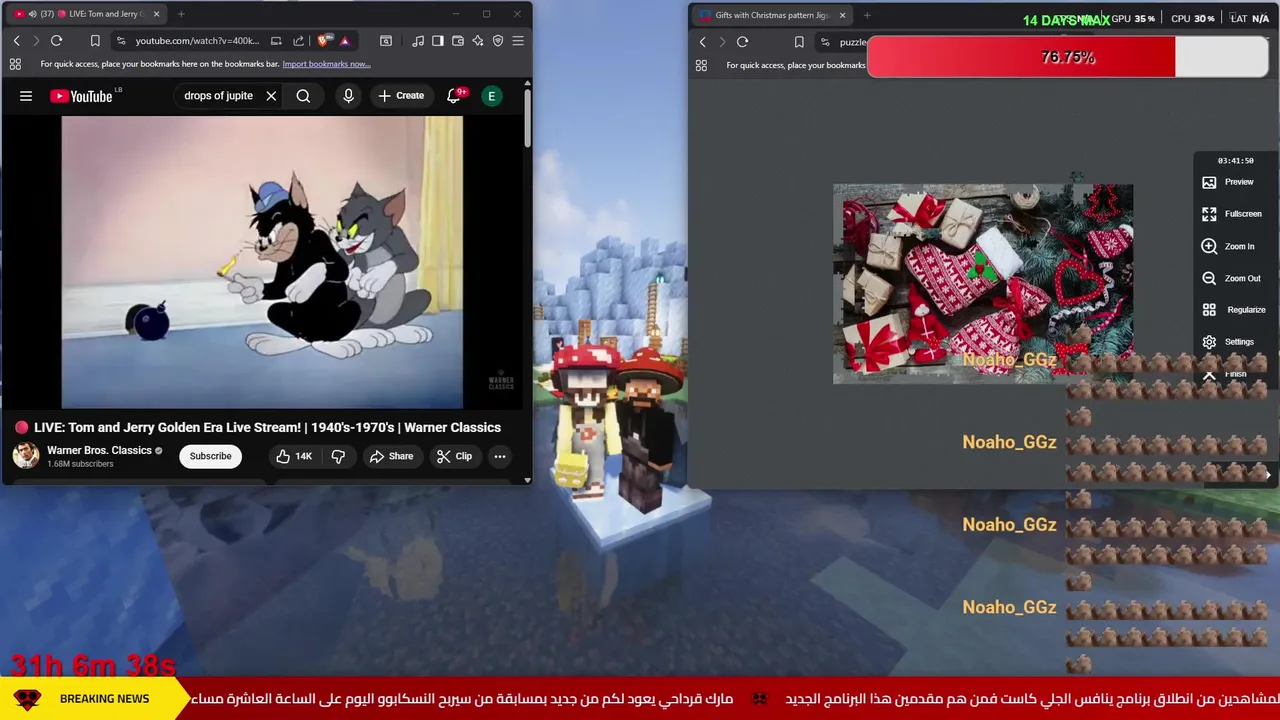This screenshot has width=1280, height=720.
Task: Like the Tom and Jerry video
Action: pos(294,456)
